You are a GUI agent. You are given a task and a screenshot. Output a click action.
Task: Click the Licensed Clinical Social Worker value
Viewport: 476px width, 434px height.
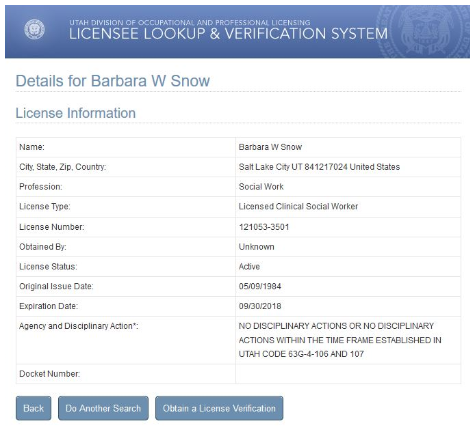coord(298,206)
